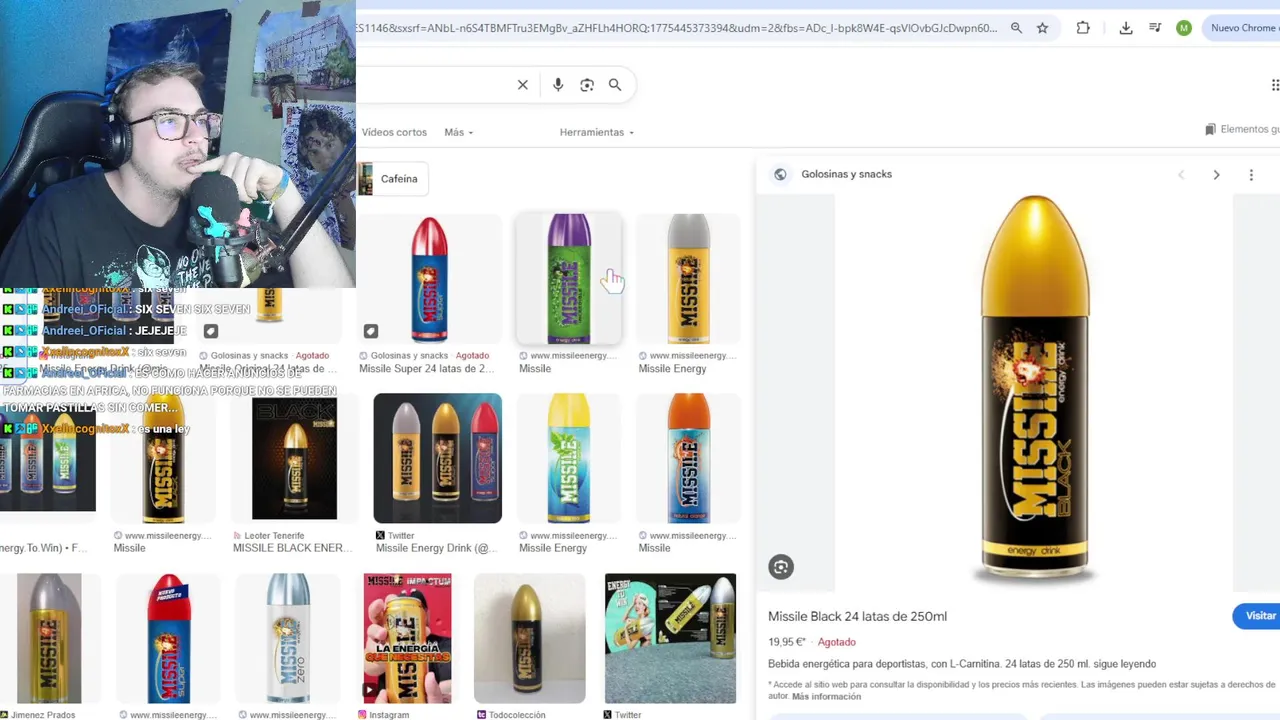Open the Chrome downloads icon

coord(1126,28)
